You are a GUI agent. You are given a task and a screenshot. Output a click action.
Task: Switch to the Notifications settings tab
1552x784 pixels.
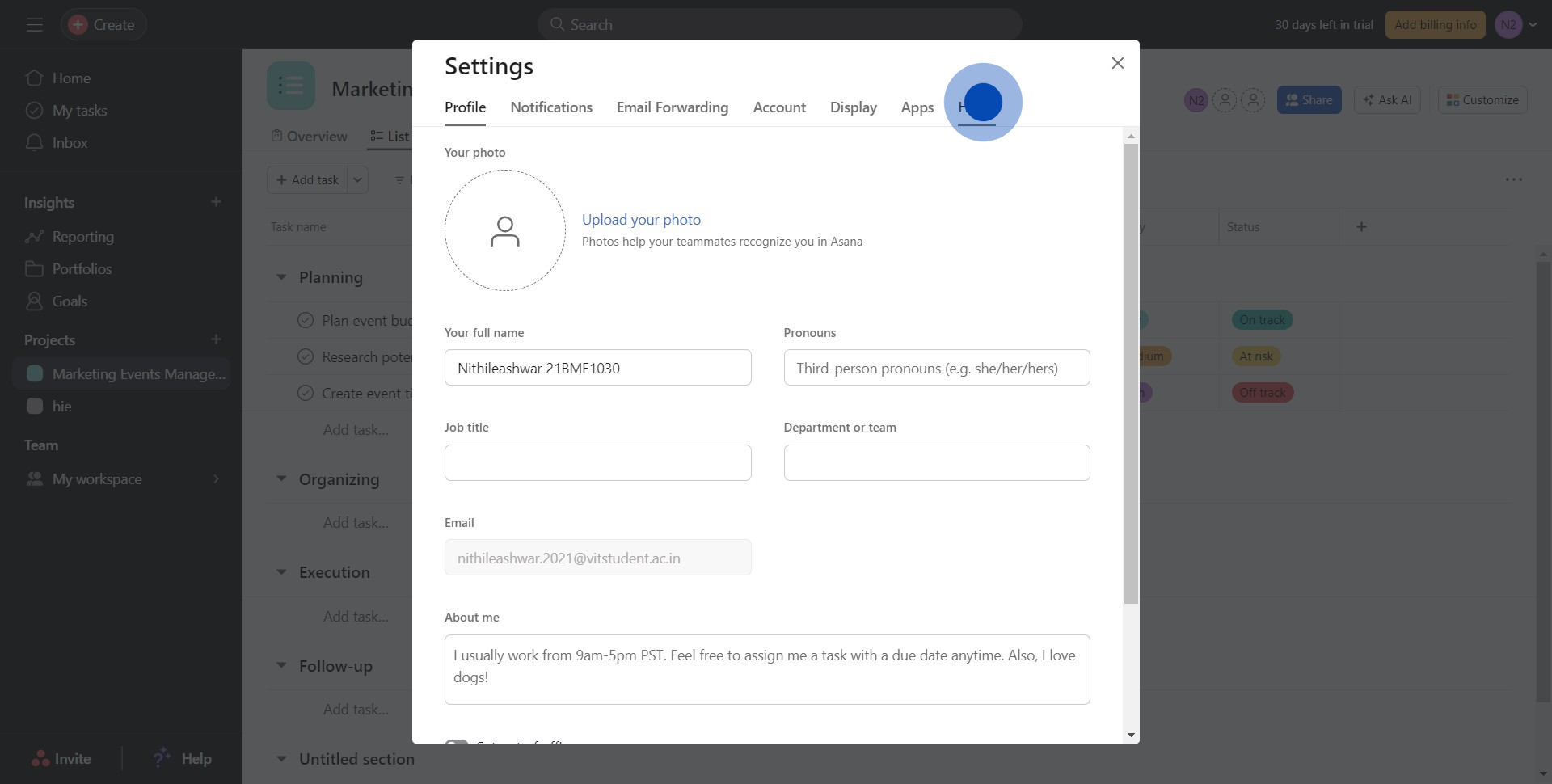[550, 107]
